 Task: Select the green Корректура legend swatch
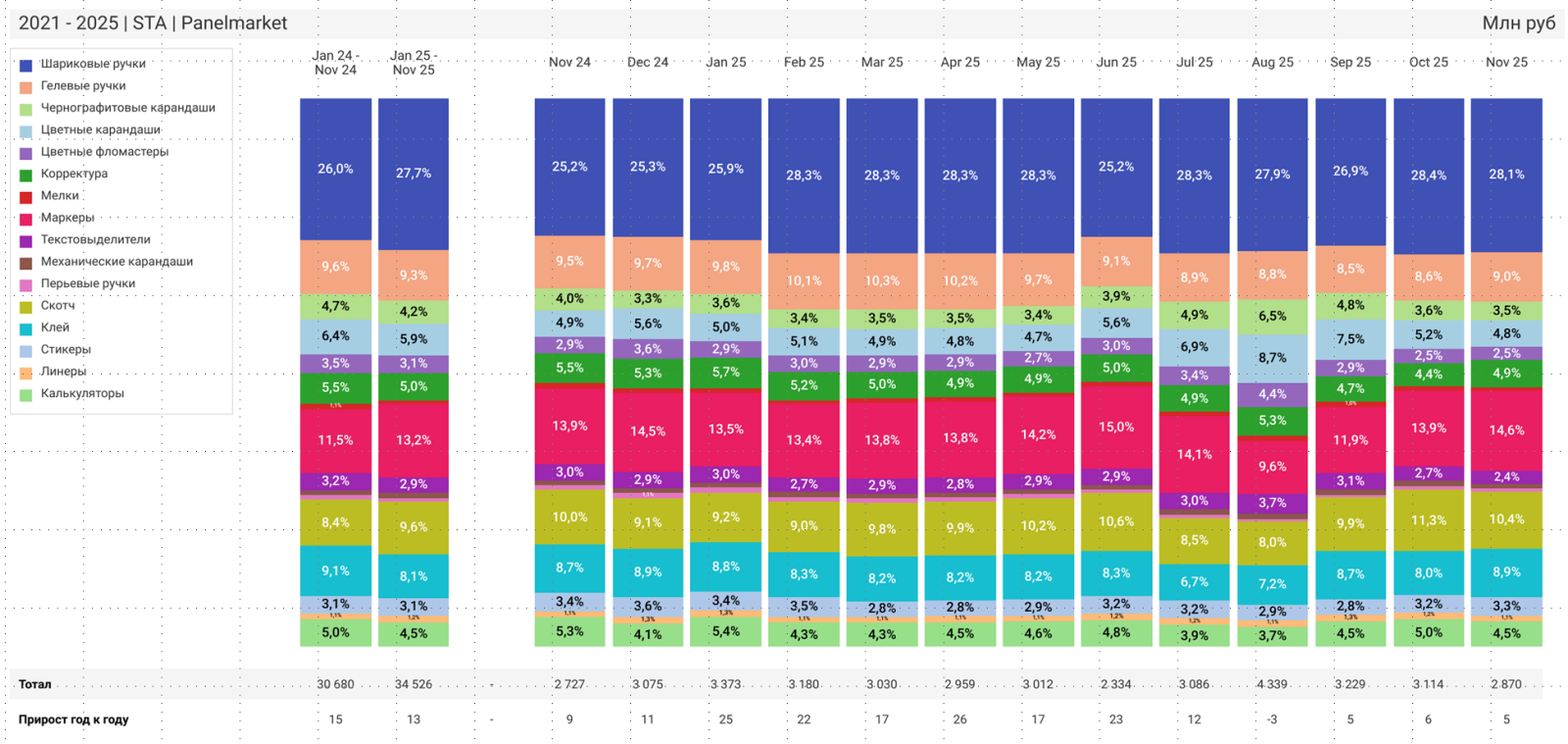pyautogui.click(x=26, y=174)
